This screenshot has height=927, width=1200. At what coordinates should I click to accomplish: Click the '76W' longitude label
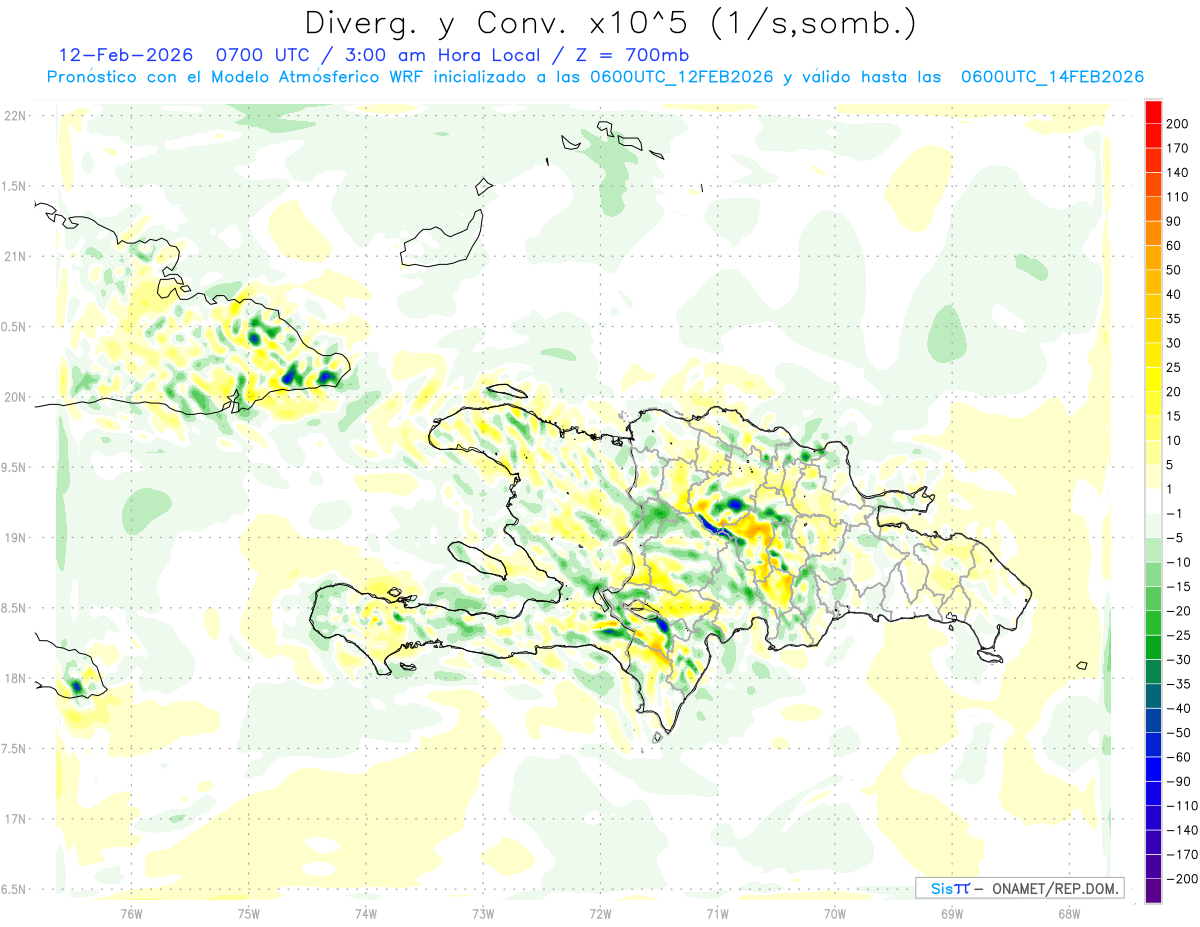[x=131, y=914]
